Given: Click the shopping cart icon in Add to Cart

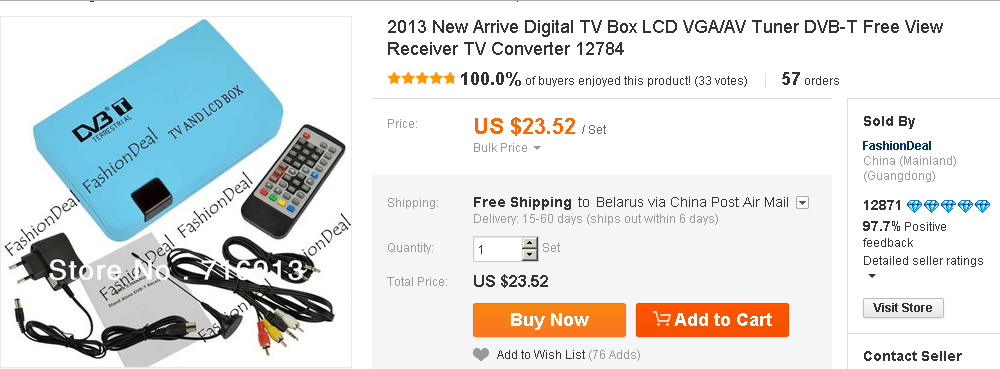Looking at the screenshot, I should pyautogui.click(x=661, y=319).
